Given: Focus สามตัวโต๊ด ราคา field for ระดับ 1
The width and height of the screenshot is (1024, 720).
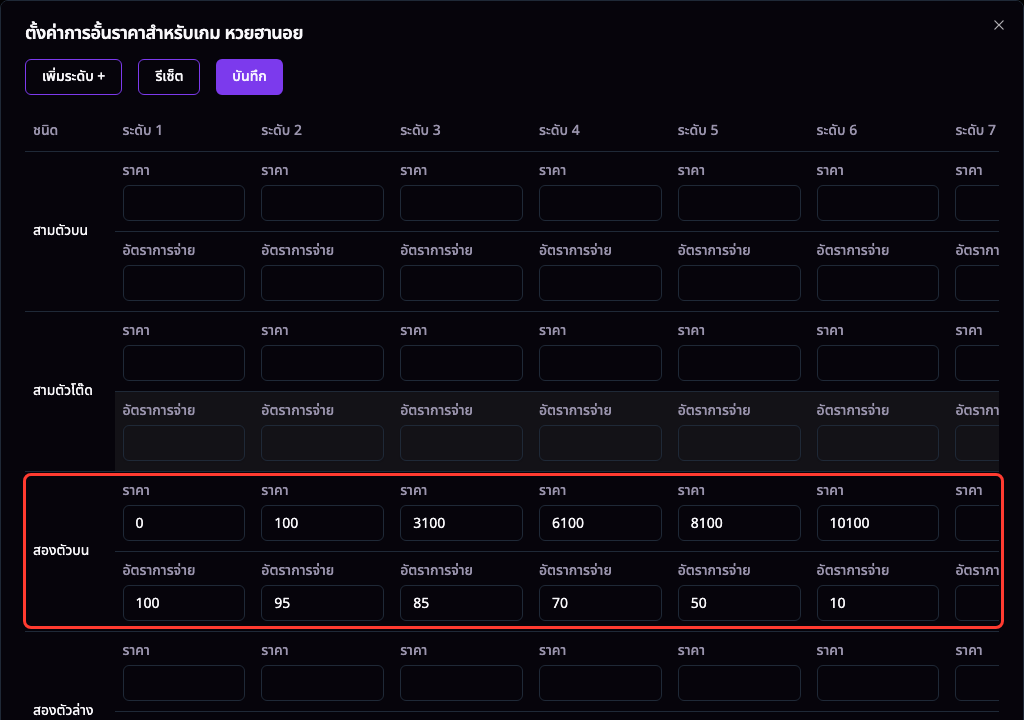Looking at the screenshot, I should click(184, 363).
